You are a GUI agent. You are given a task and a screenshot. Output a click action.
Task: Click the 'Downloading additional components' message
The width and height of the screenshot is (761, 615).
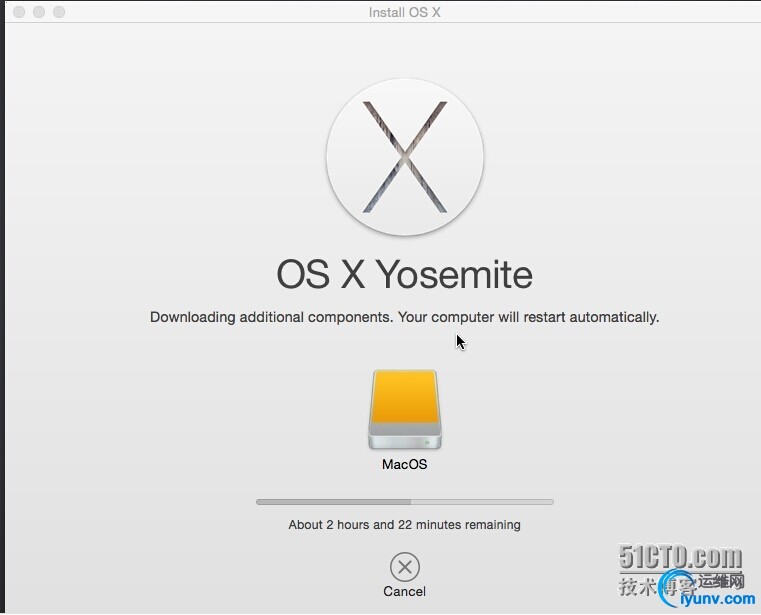pos(405,317)
